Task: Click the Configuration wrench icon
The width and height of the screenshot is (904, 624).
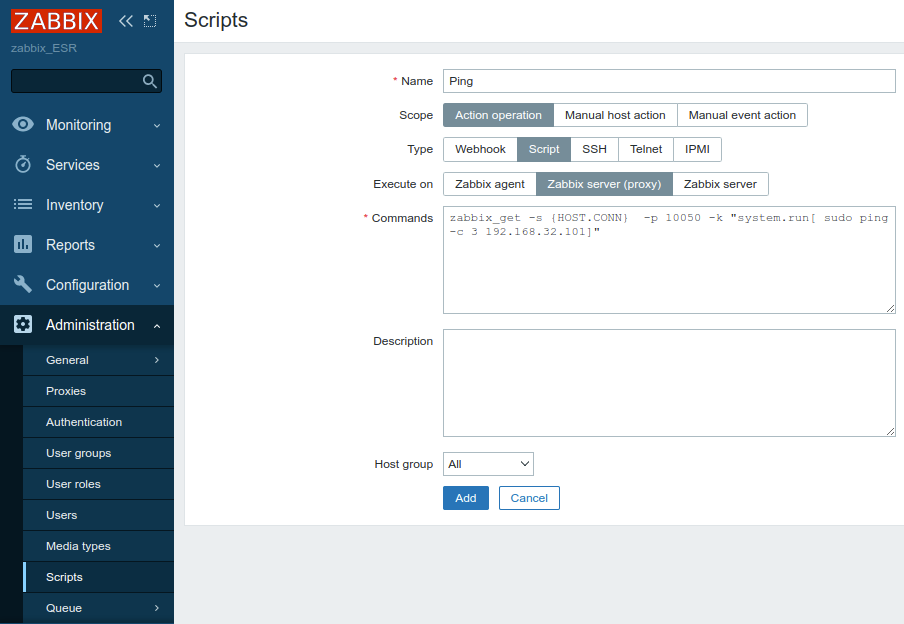Action: coord(23,284)
